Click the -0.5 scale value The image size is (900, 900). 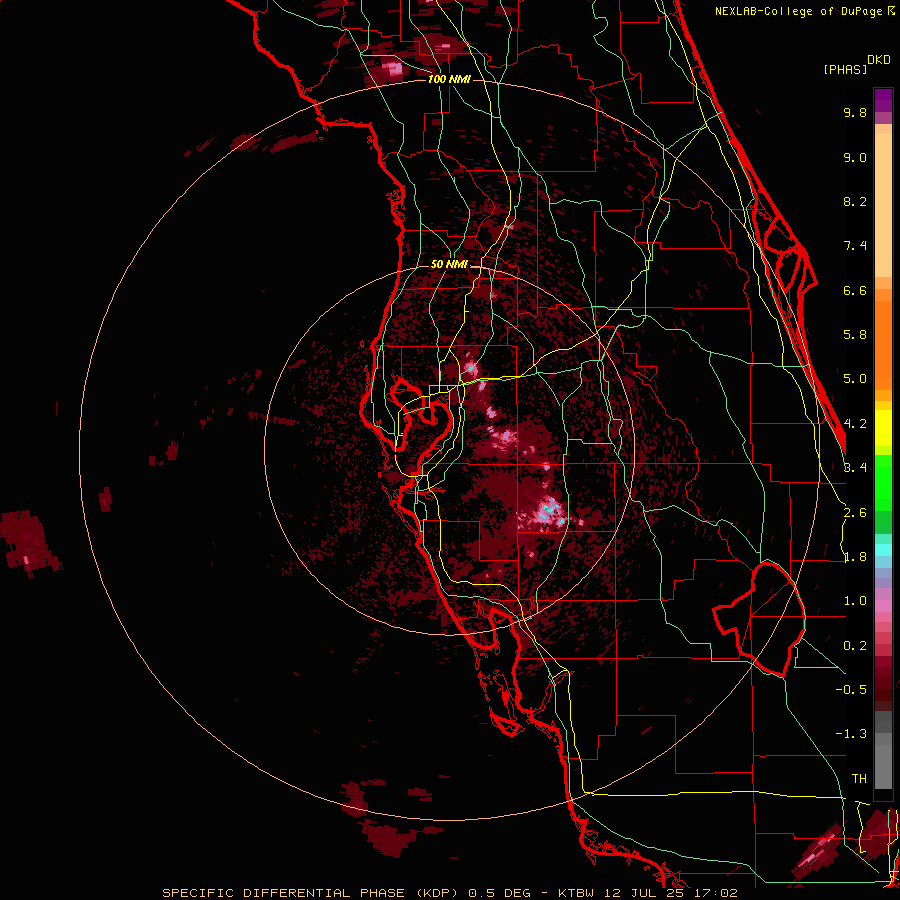point(851,690)
